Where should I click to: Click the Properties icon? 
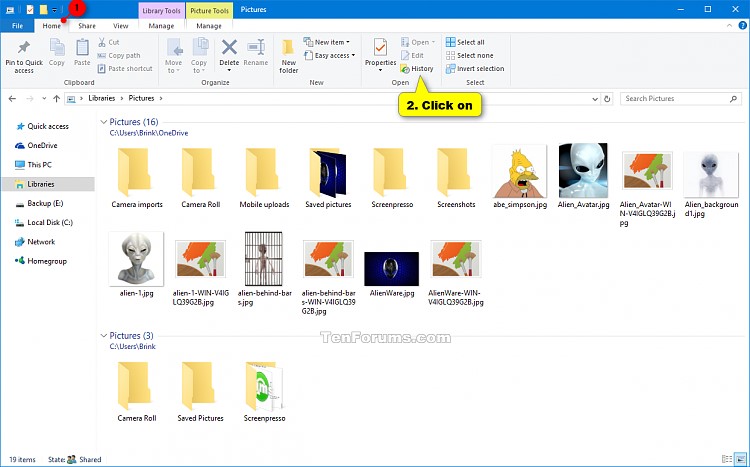tap(380, 47)
